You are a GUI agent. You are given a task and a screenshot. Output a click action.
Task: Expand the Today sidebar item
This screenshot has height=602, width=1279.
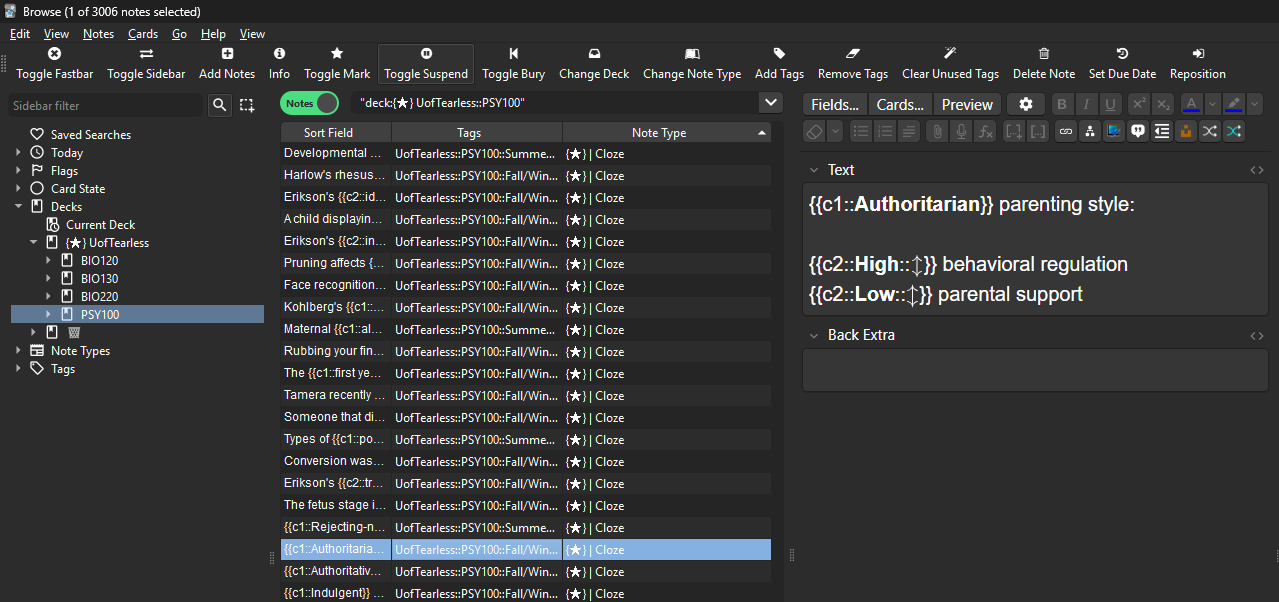tap(18, 153)
